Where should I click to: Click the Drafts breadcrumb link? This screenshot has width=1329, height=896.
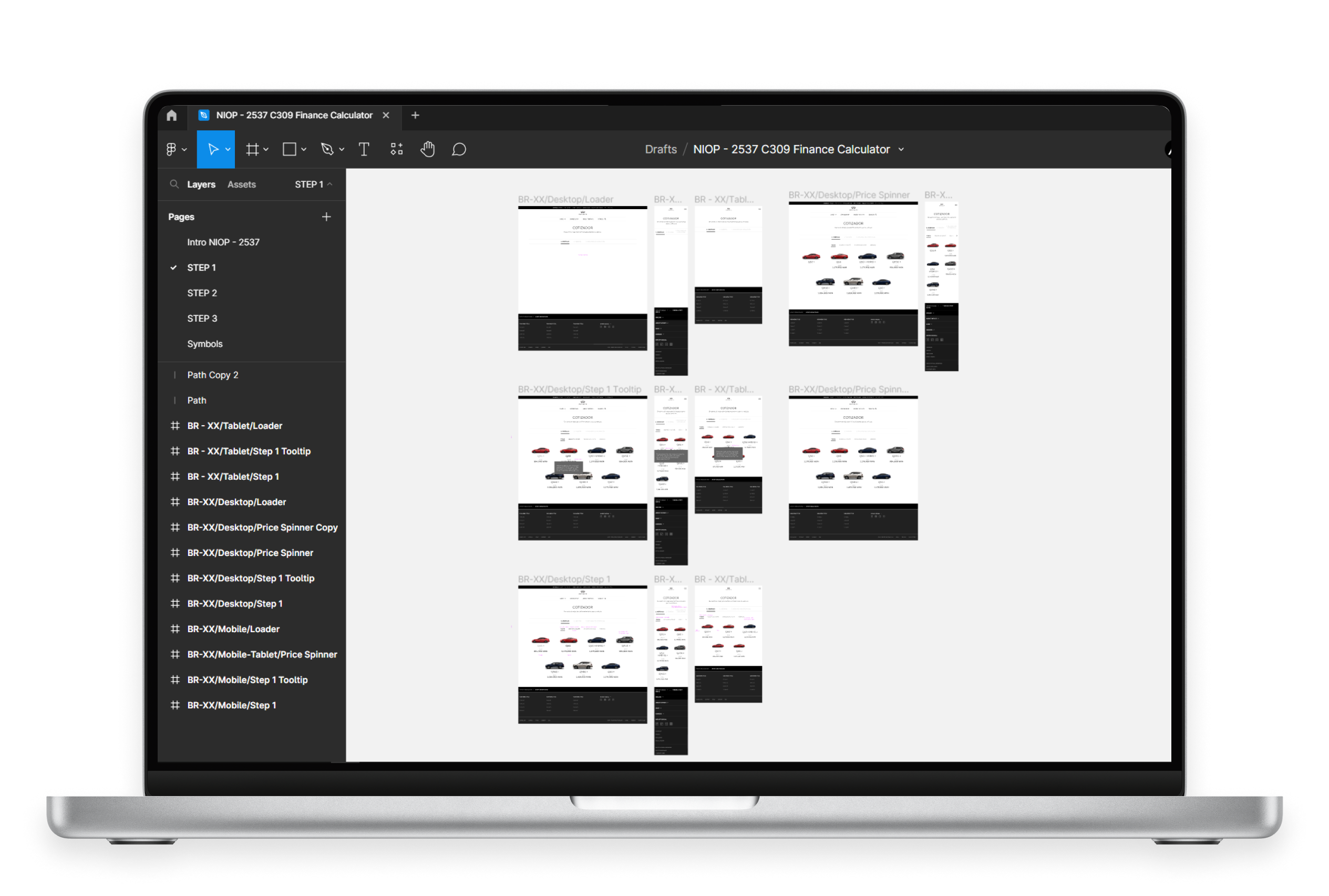click(x=661, y=150)
